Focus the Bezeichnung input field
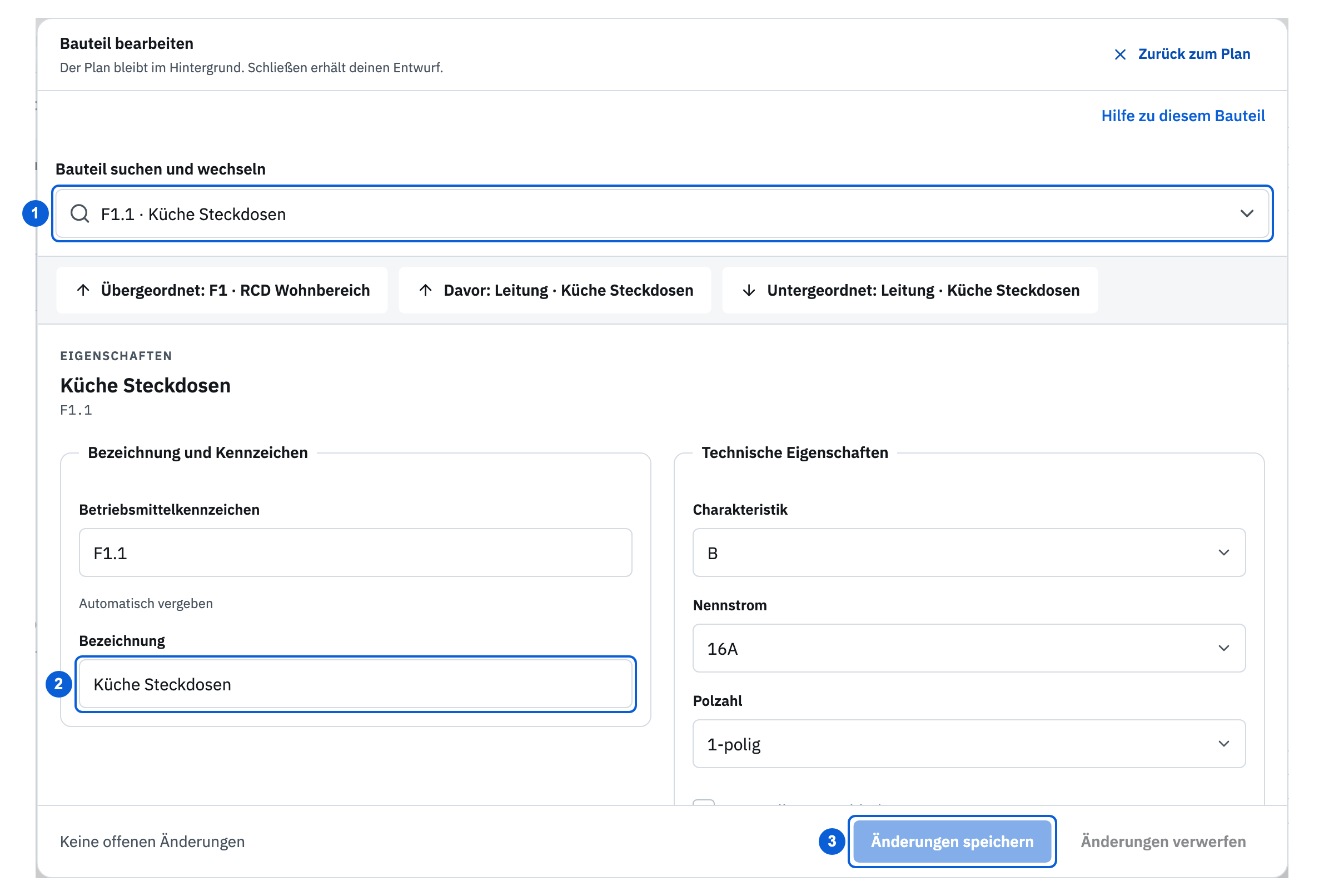 (x=356, y=684)
